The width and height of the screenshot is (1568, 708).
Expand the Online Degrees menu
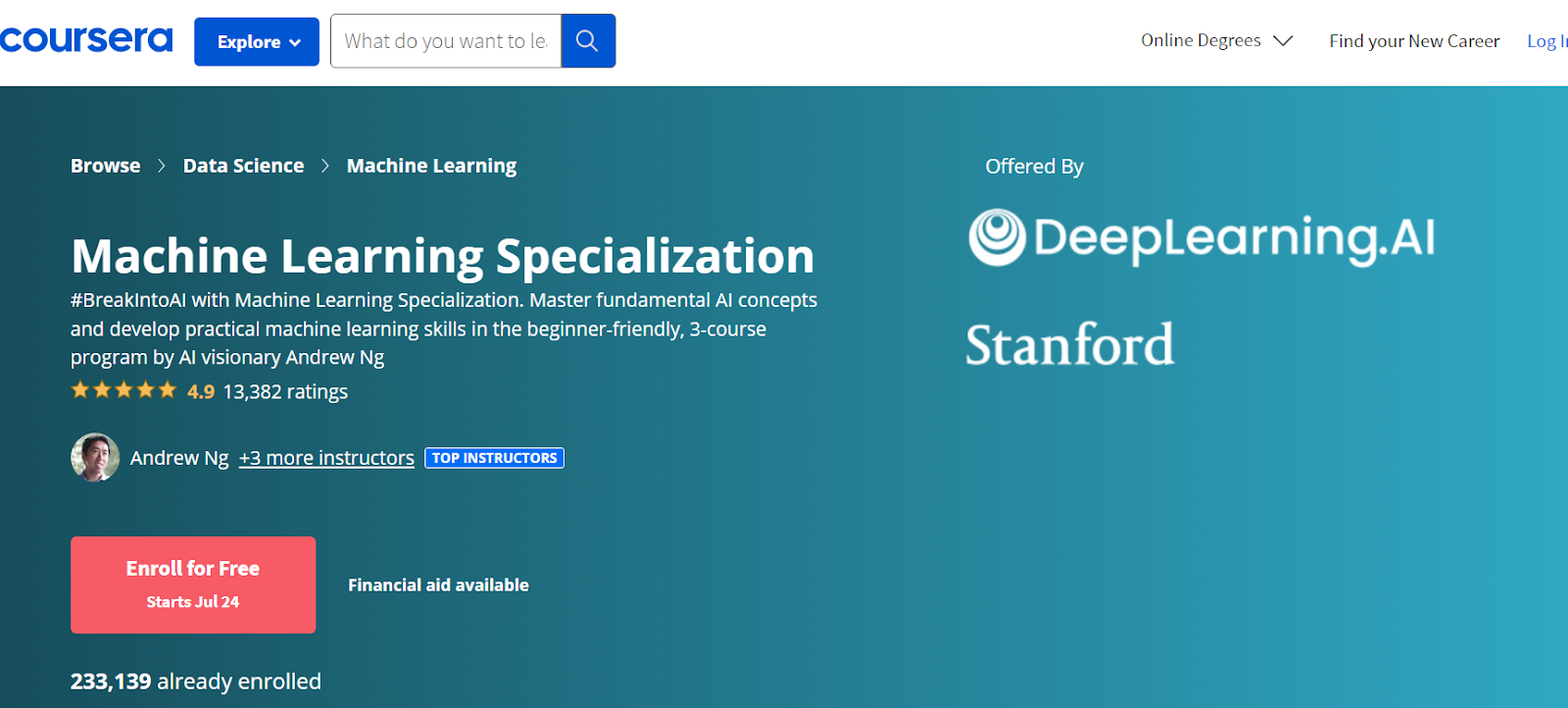click(1200, 40)
